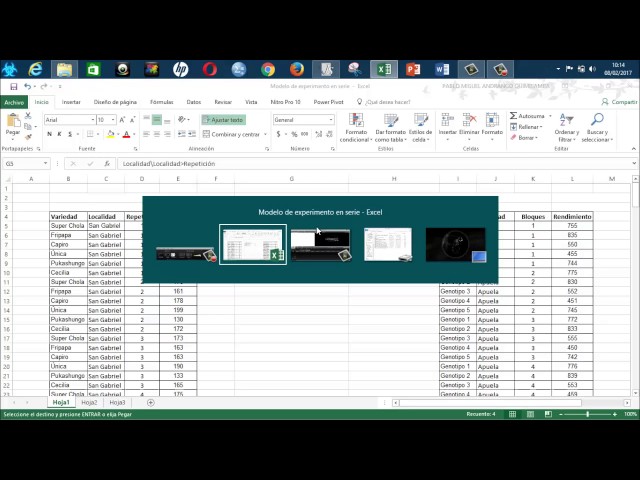Click the Compartir share button
640x480 pixels.
[619, 102]
